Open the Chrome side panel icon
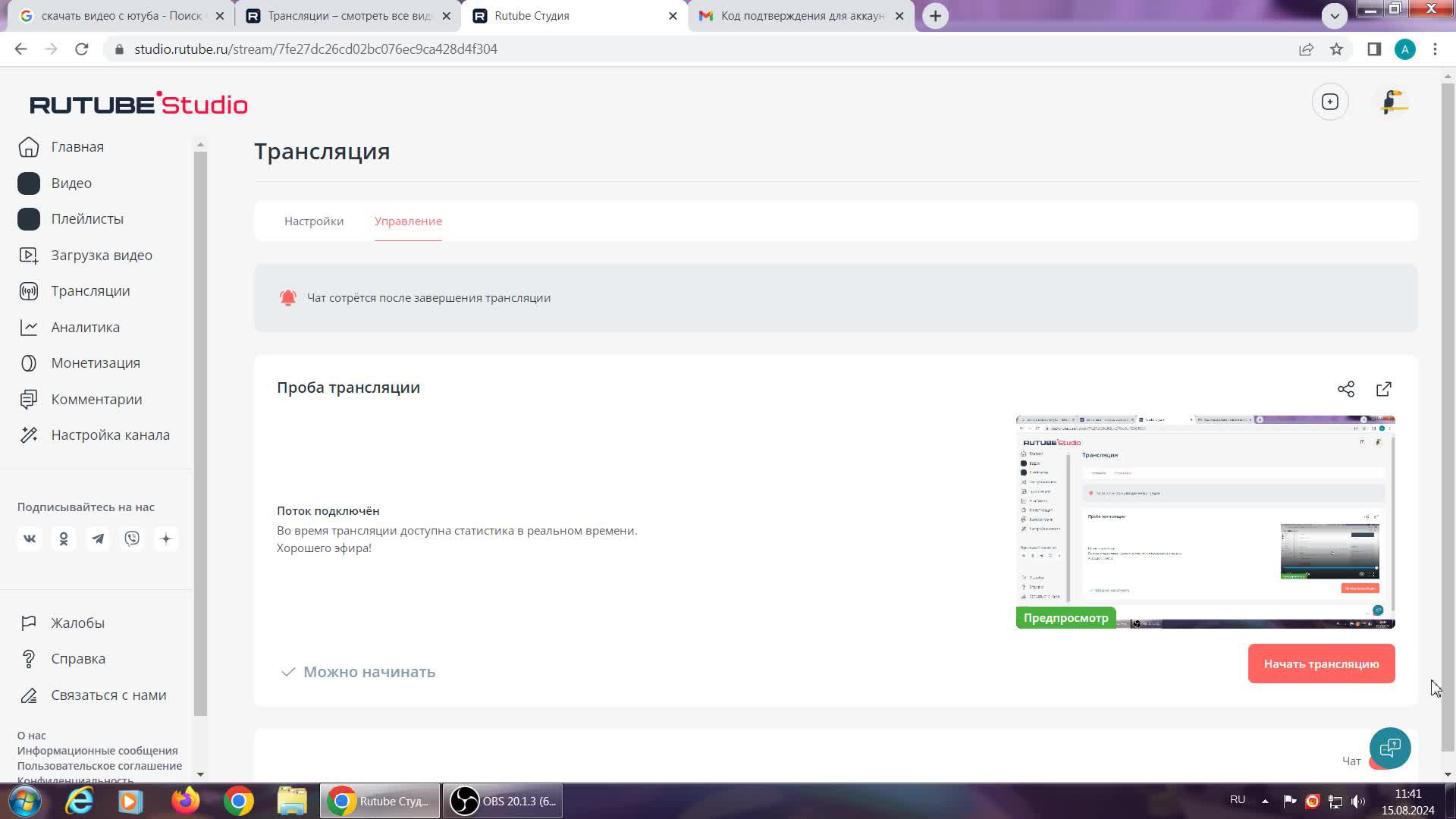Image resolution: width=1456 pixels, height=819 pixels. [x=1374, y=49]
